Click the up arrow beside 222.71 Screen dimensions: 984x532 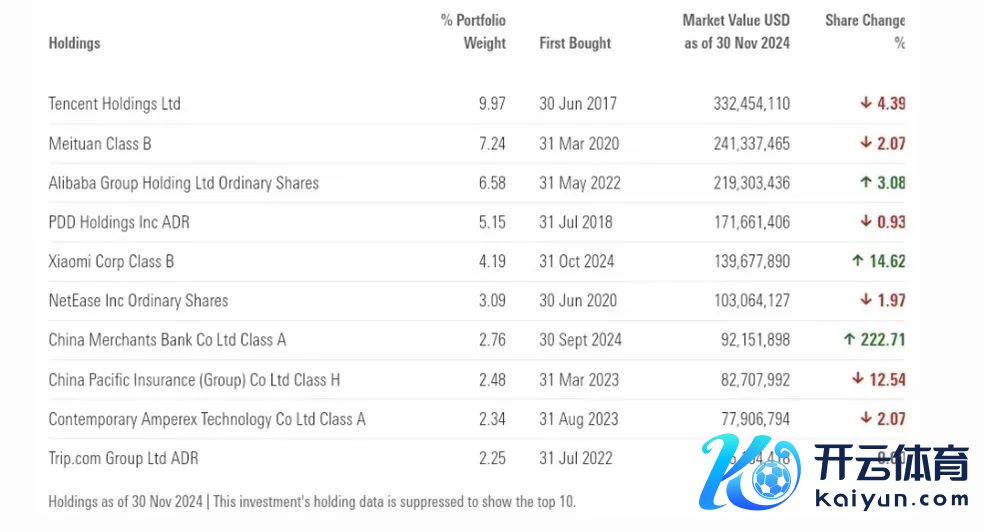pos(849,340)
